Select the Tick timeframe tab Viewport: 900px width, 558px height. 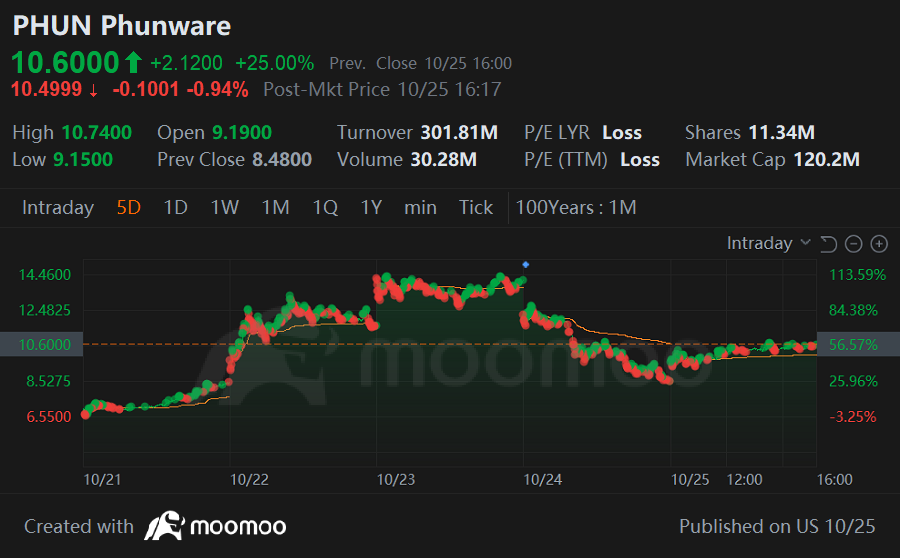(476, 207)
